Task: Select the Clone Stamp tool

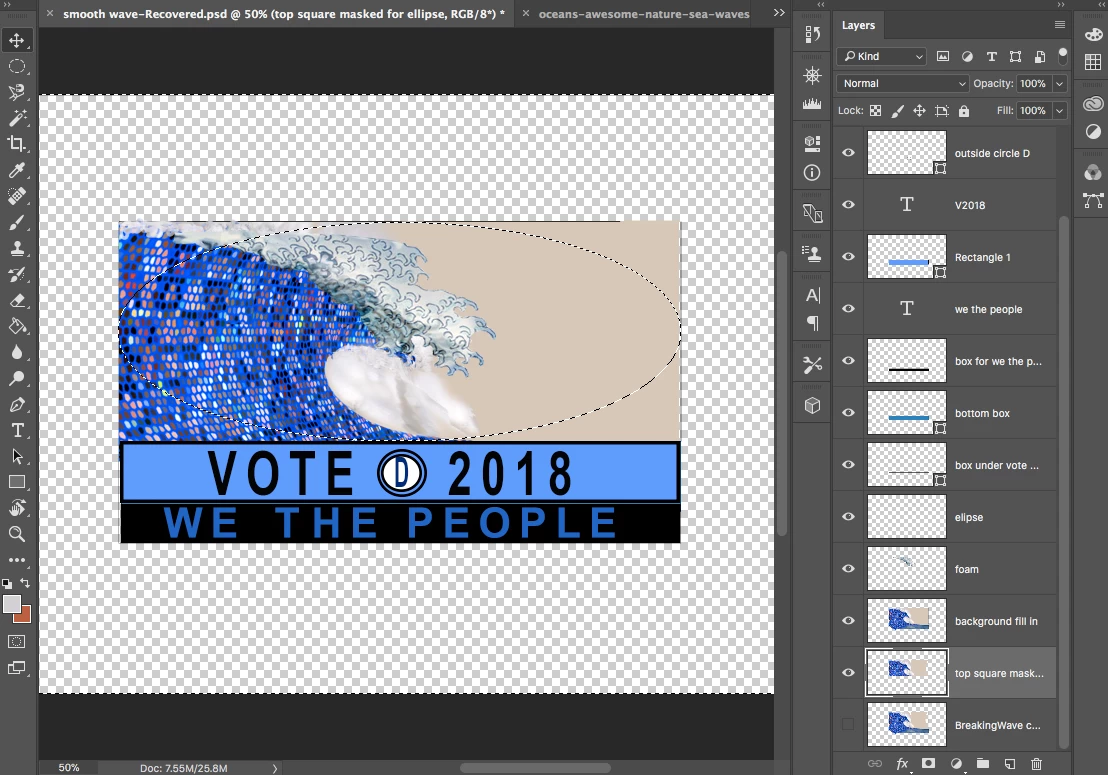Action: pos(17,249)
